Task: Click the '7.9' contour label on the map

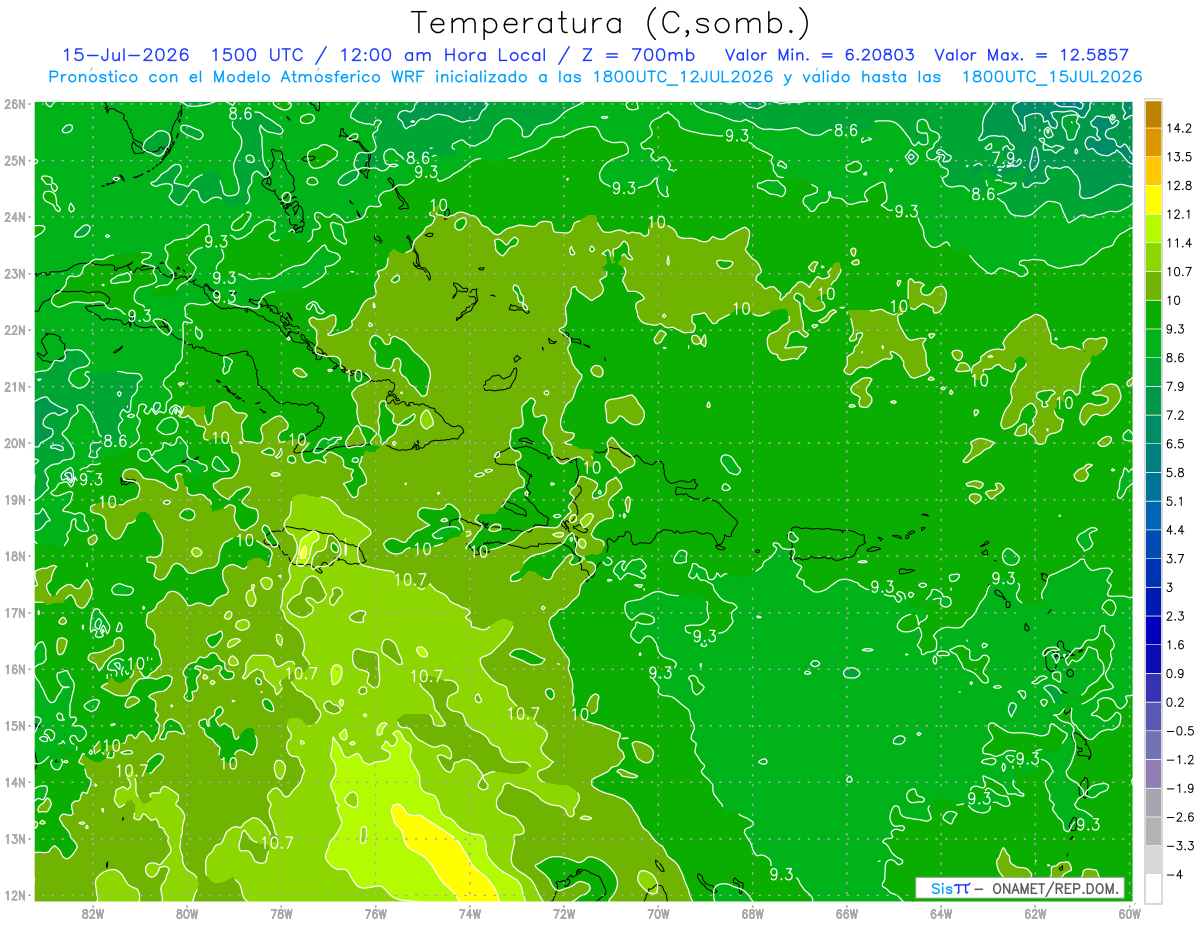Action: coord(1004,159)
